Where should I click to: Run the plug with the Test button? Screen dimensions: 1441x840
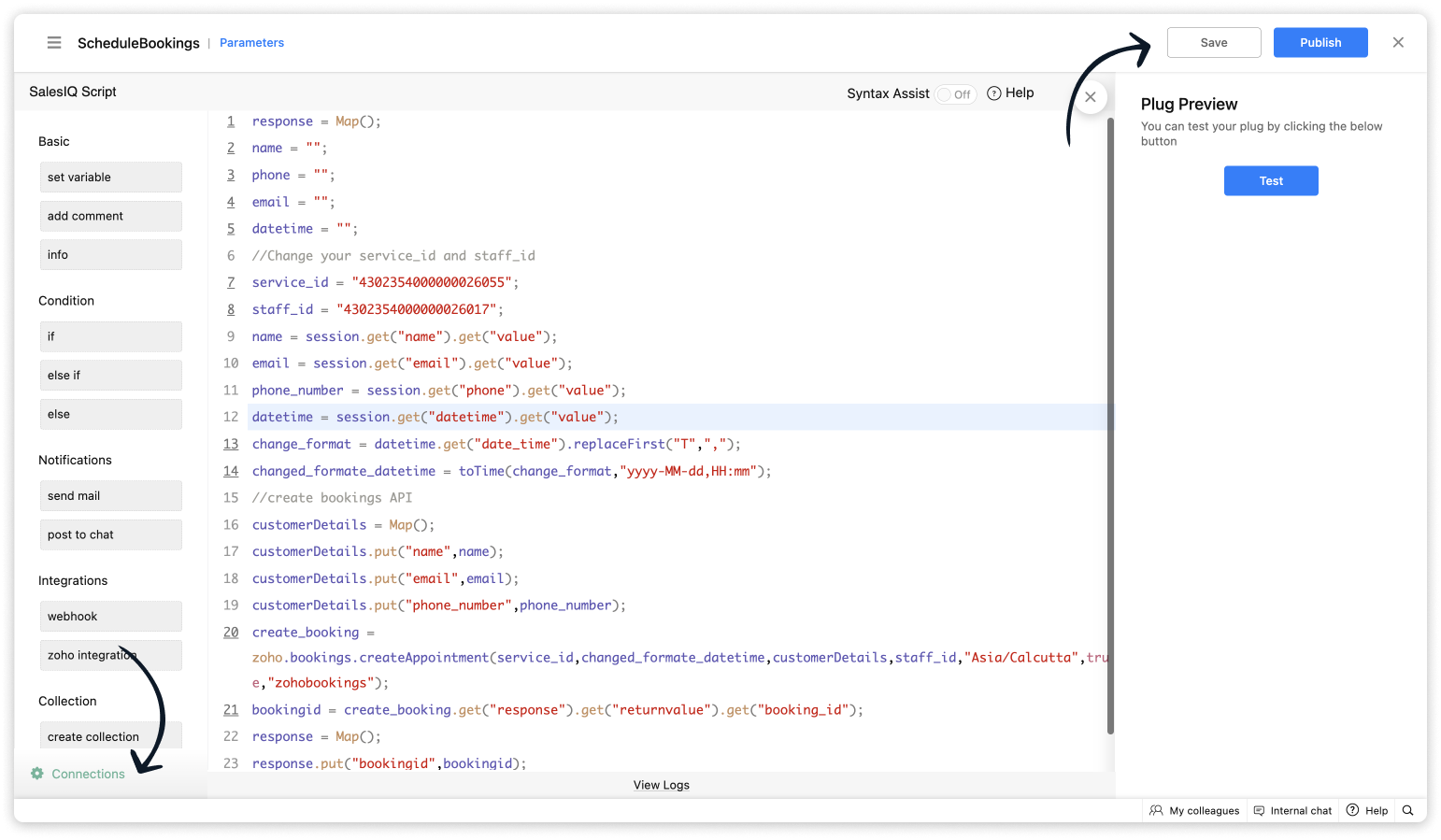click(1270, 181)
